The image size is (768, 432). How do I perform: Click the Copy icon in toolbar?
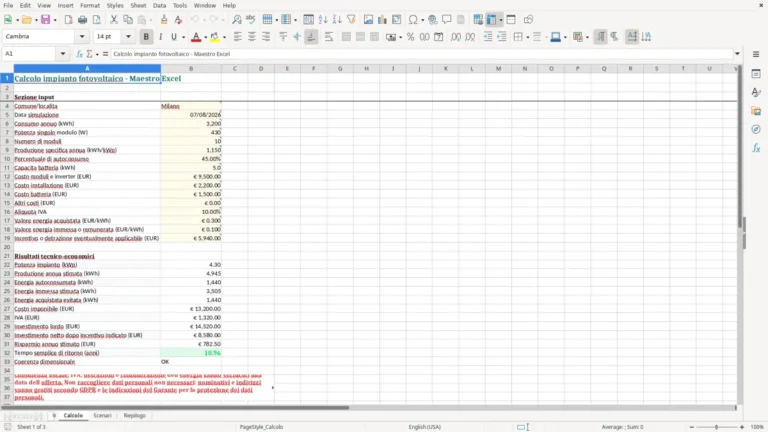click(x=128, y=20)
